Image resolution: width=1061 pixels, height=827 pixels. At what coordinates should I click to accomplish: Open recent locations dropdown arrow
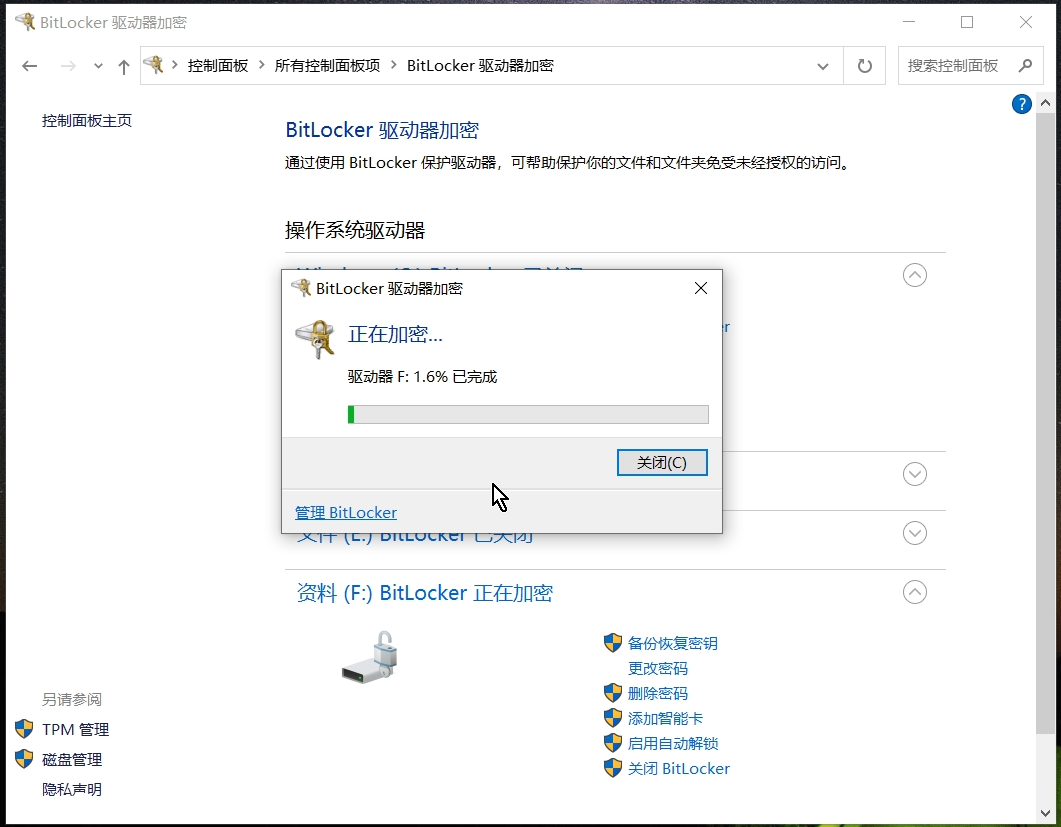(98, 66)
